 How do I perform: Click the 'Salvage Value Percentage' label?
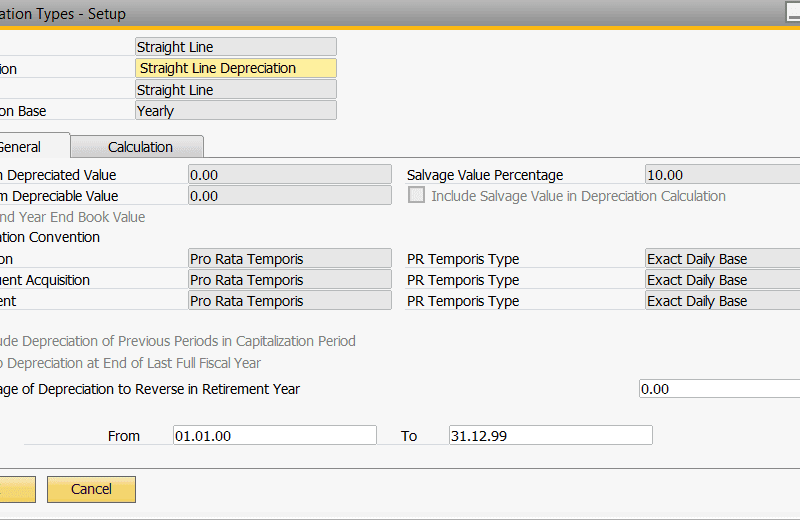point(485,175)
